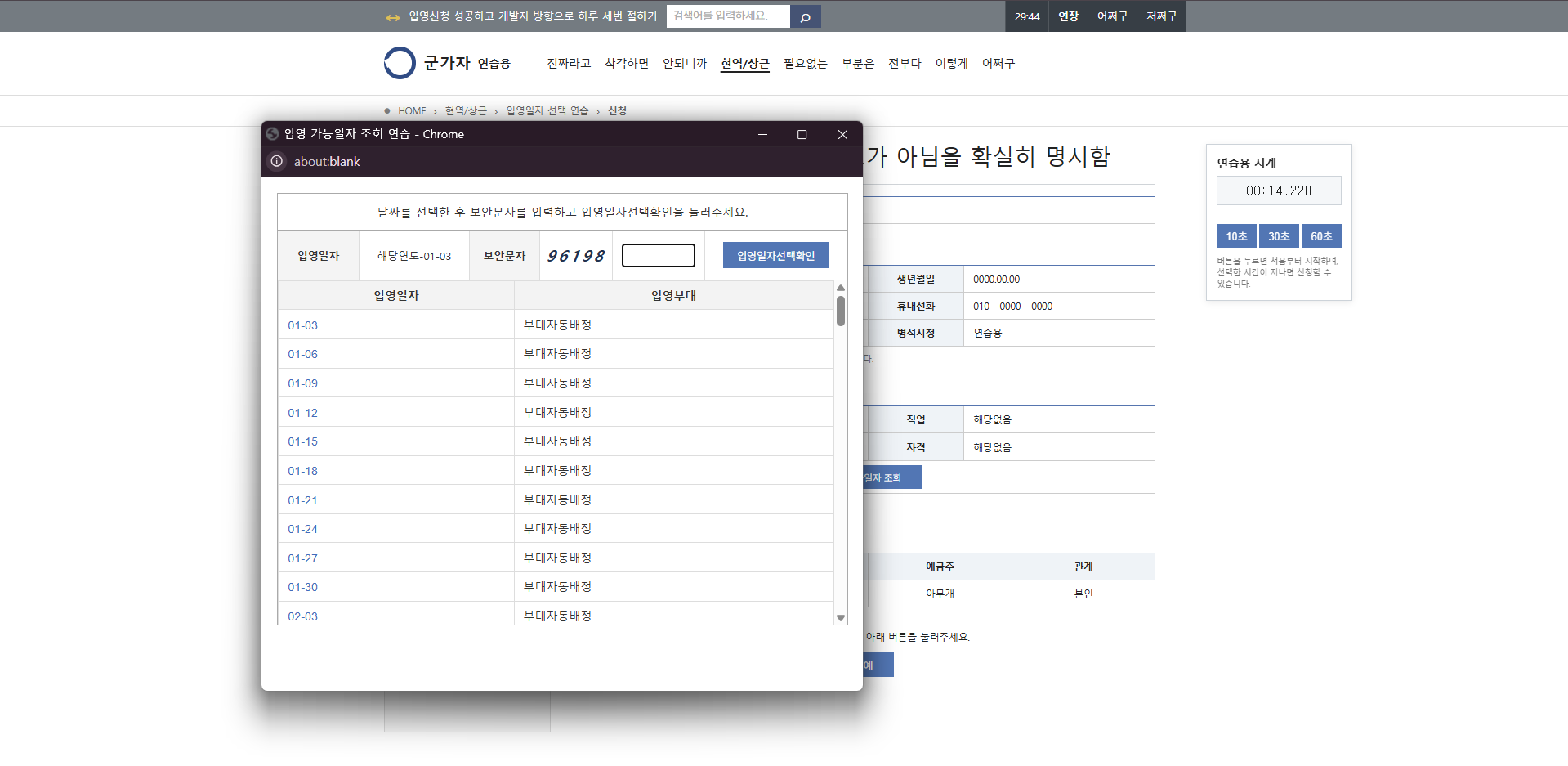
Task: Select enlistment date 02-03
Action: [302, 616]
